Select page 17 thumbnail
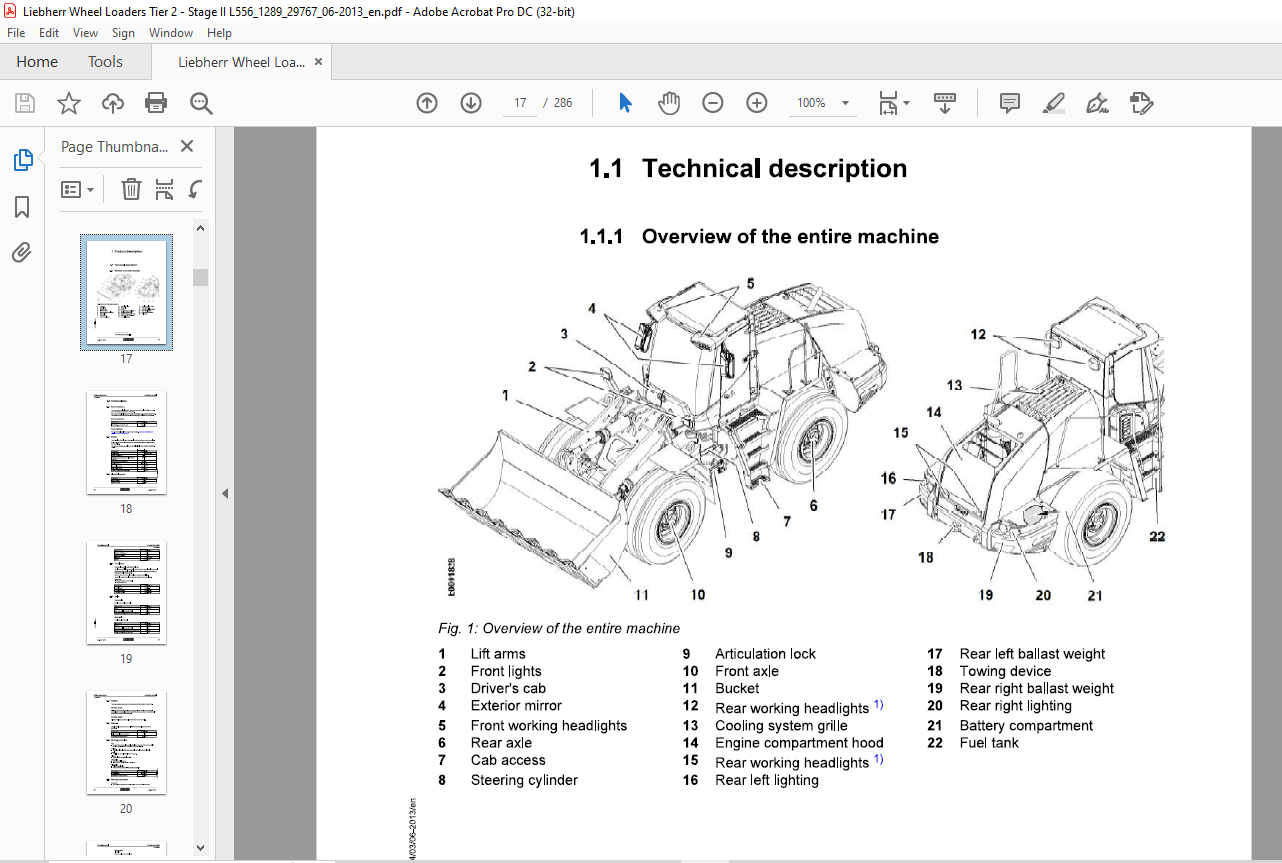 click(x=126, y=292)
